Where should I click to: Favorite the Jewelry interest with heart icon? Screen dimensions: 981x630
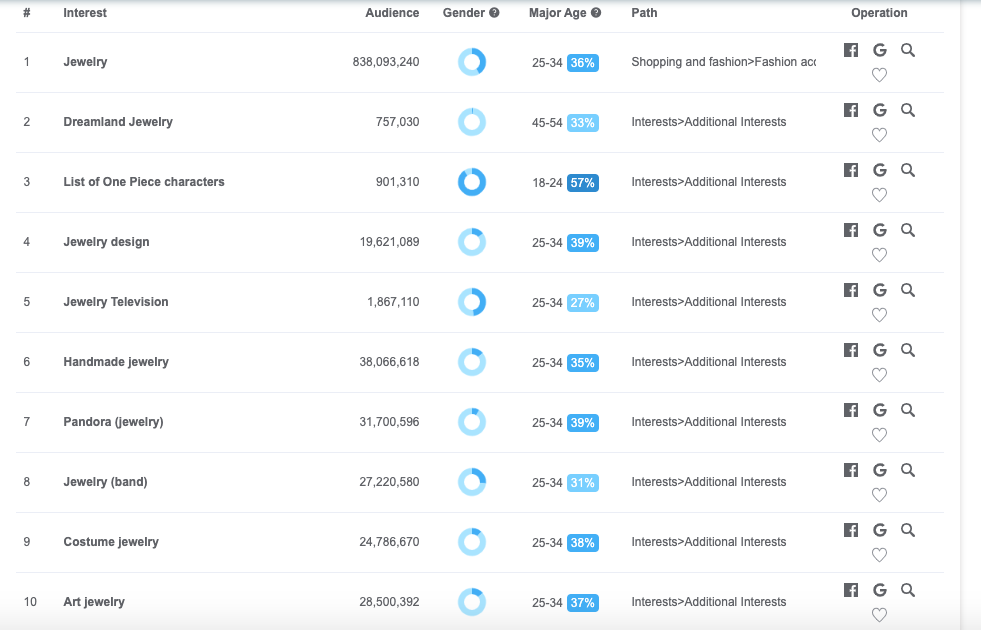click(879, 75)
